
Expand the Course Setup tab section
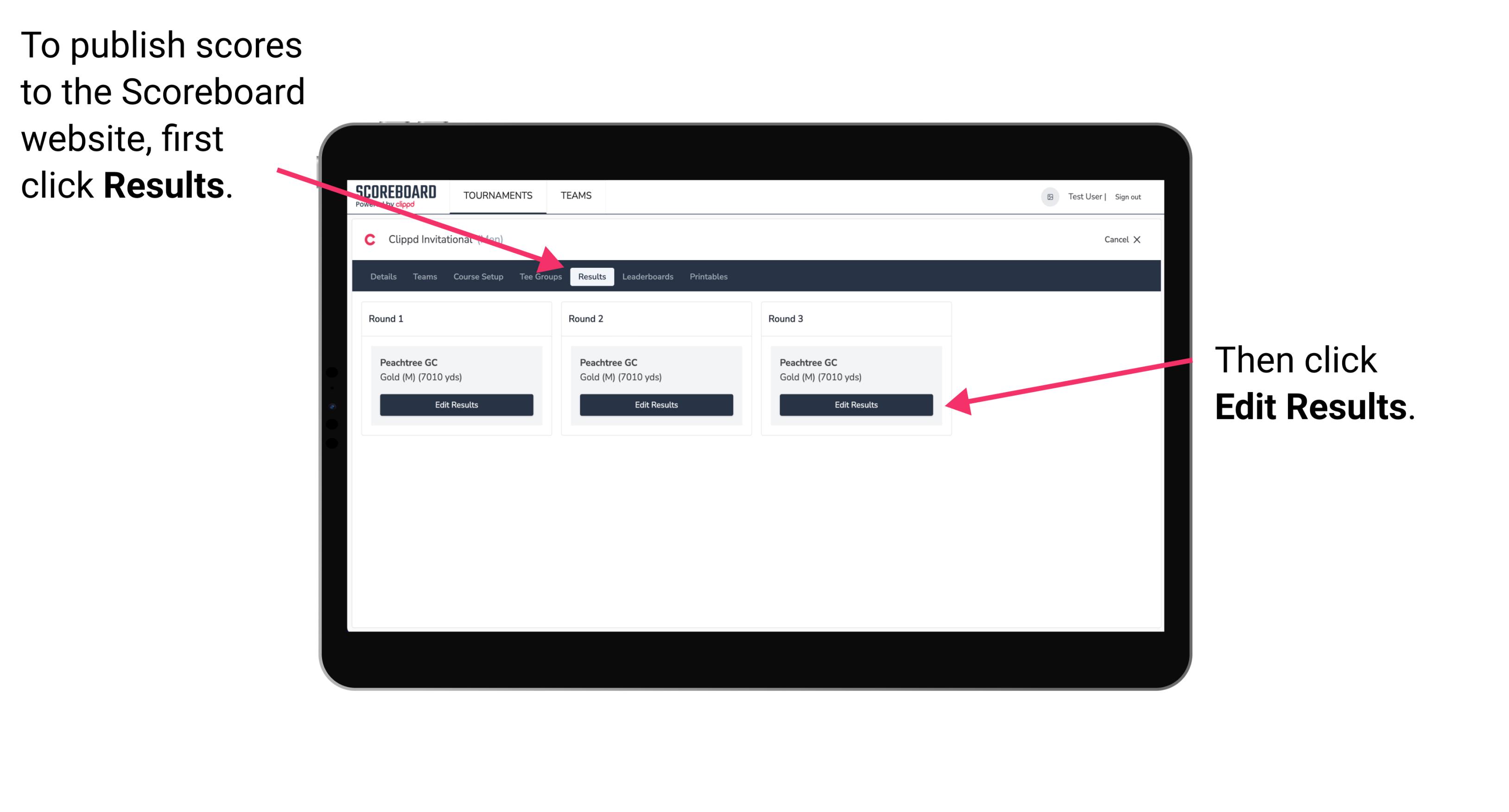pyautogui.click(x=477, y=276)
